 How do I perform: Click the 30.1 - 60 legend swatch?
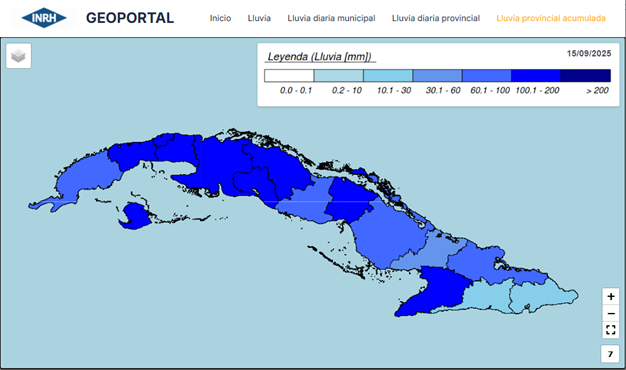pyautogui.click(x=438, y=75)
